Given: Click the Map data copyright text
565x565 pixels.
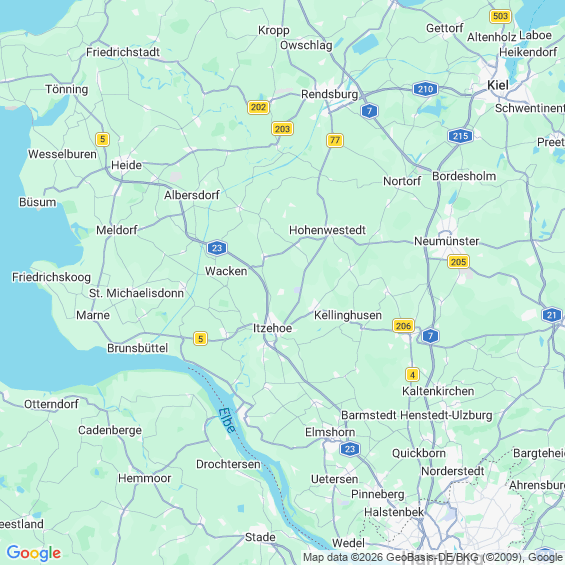Looking at the screenshot, I should [x=433, y=557].
